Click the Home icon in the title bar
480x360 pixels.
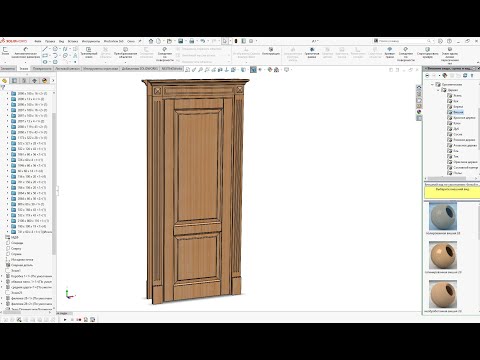click(x=151, y=41)
